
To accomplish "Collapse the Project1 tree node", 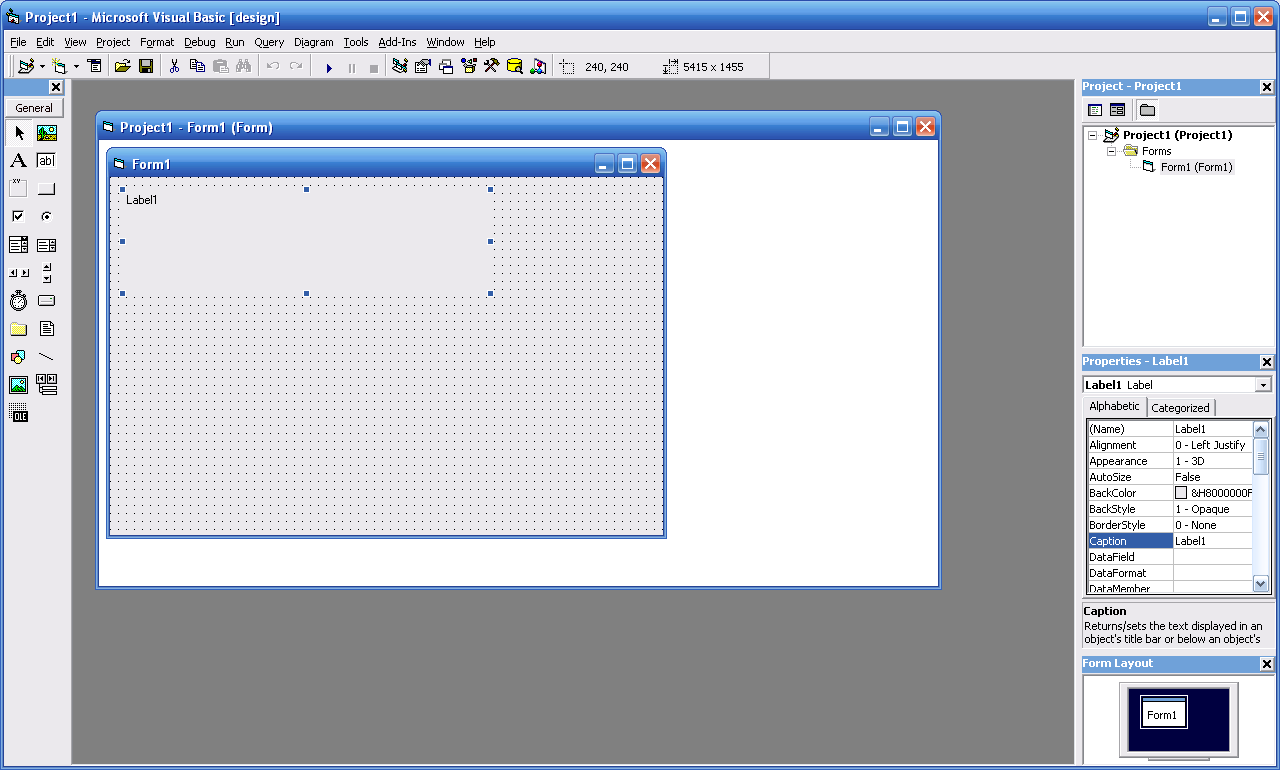I will tap(1093, 135).
